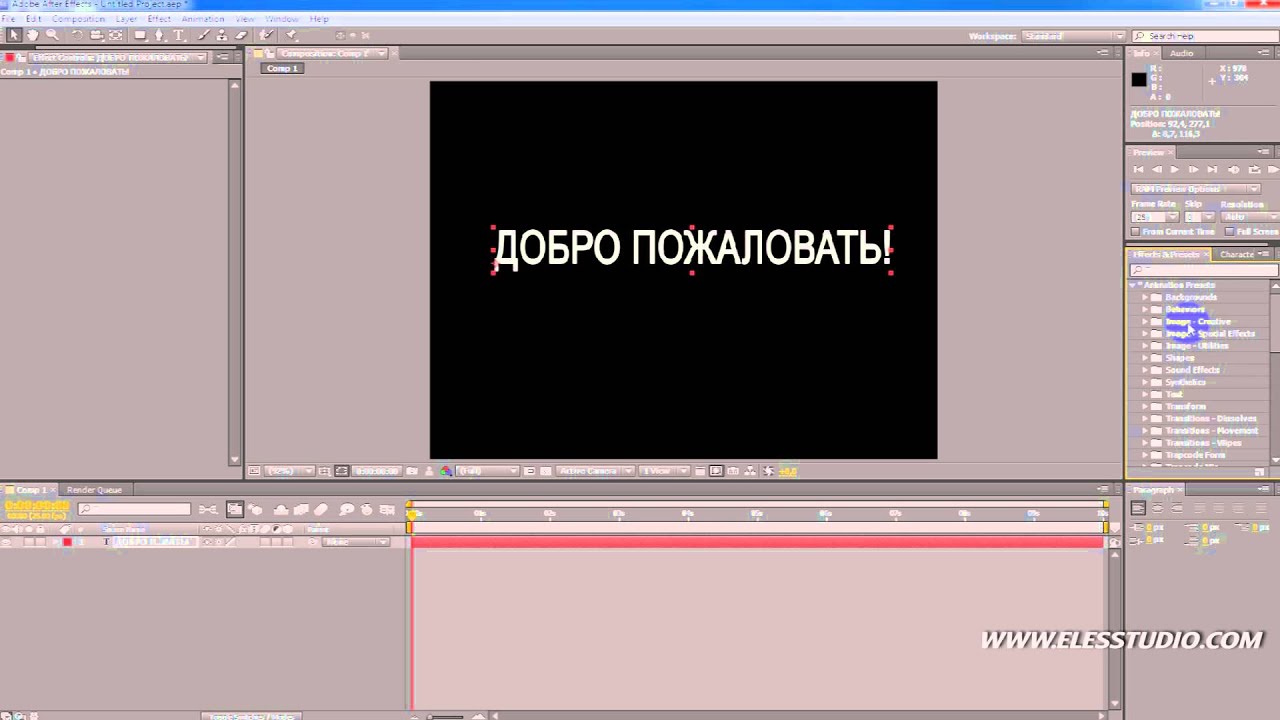Step to previous frame in Preview panel
1280x720 pixels.
[1157, 170]
